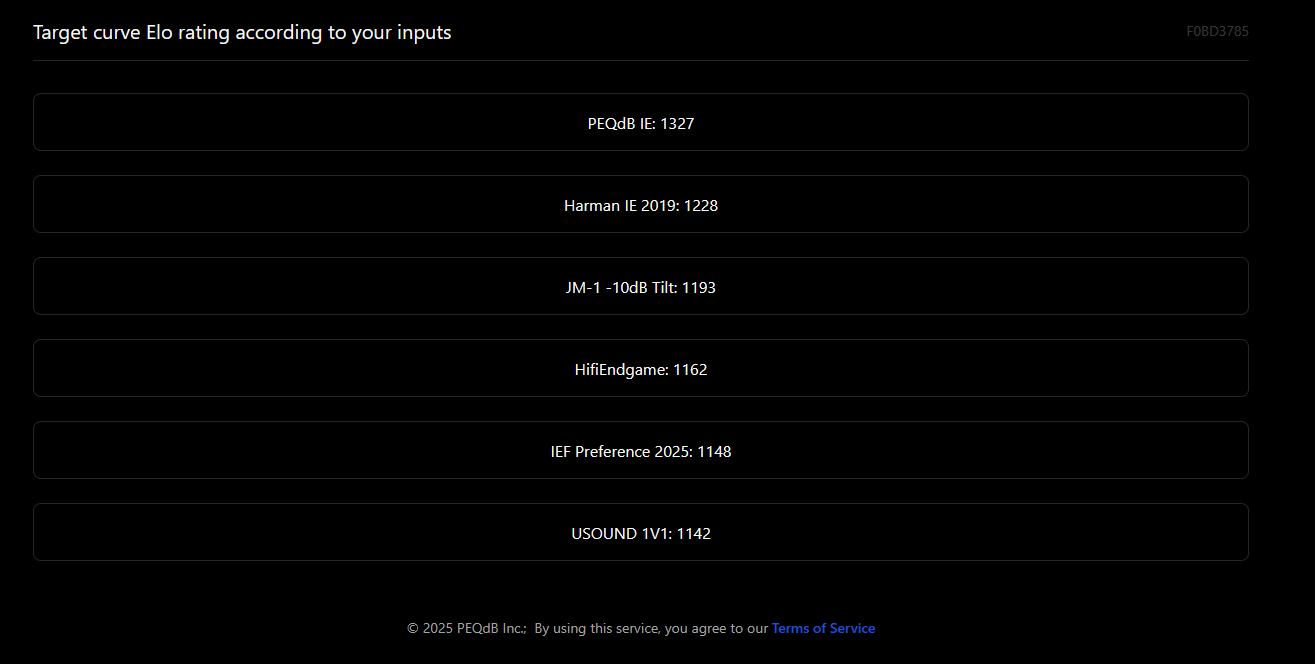Select the Harman IE 2019 target name
Image resolution: width=1315 pixels, height=664 pixels.
tap(620, 206)
